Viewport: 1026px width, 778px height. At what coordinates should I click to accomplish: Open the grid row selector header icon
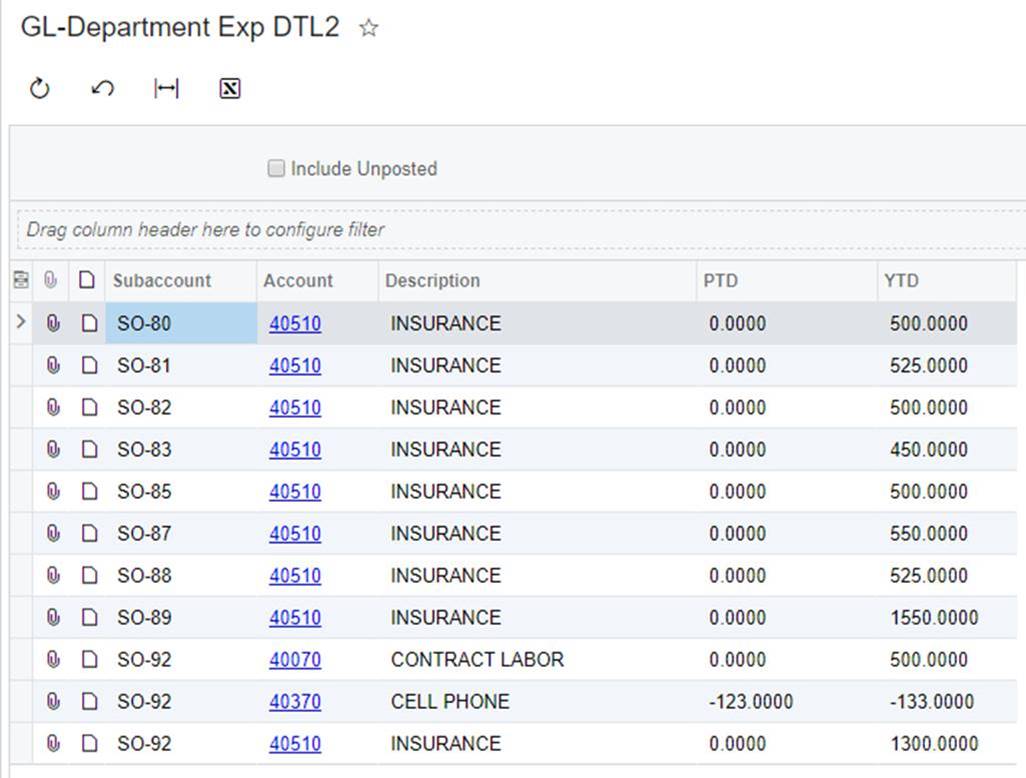pyautogui.click(x=21, y=280)
